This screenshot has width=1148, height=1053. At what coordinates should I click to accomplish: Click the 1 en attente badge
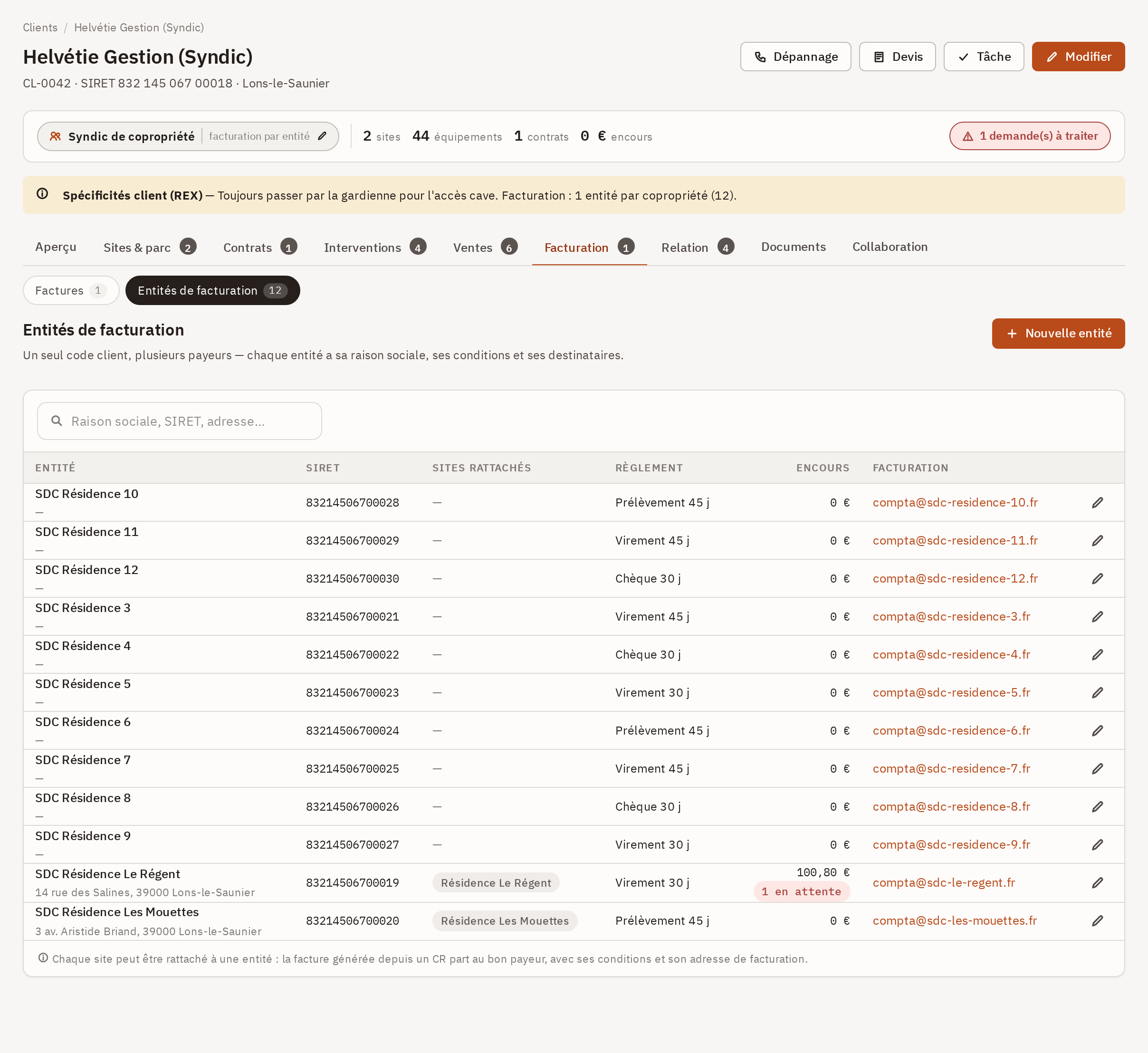point(801,892)
